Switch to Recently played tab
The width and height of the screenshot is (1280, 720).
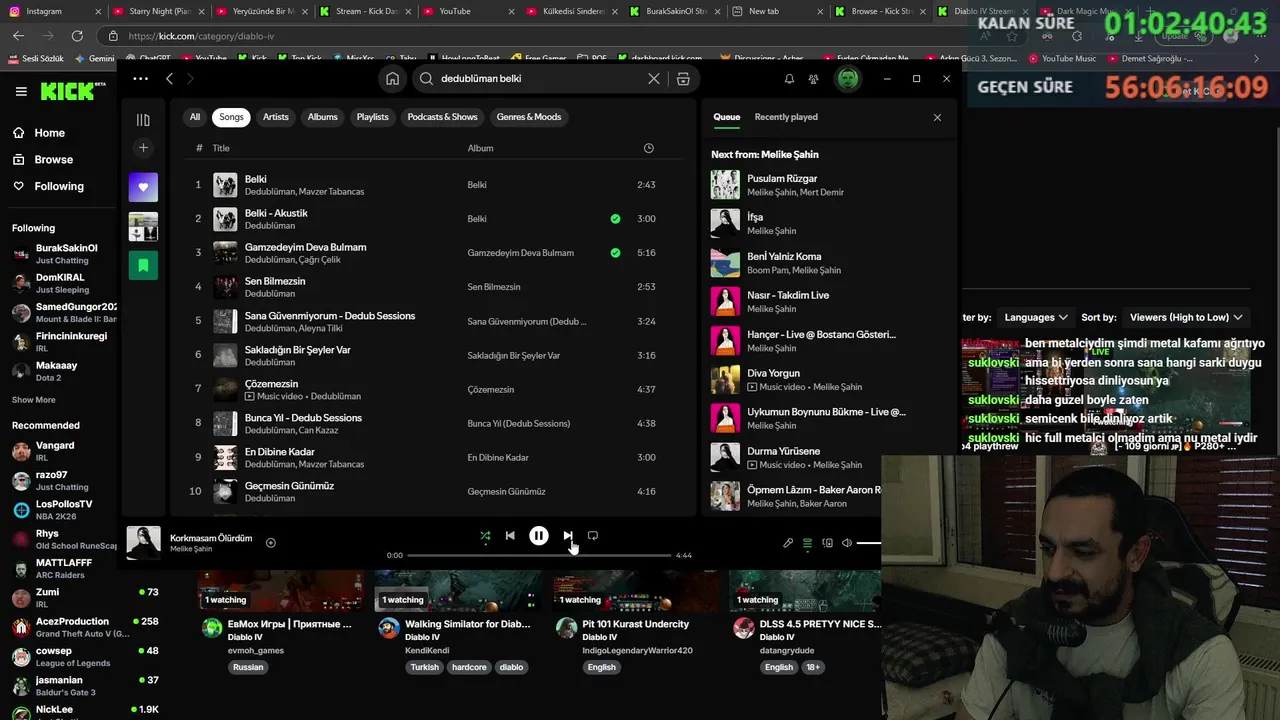pos(786,117)
